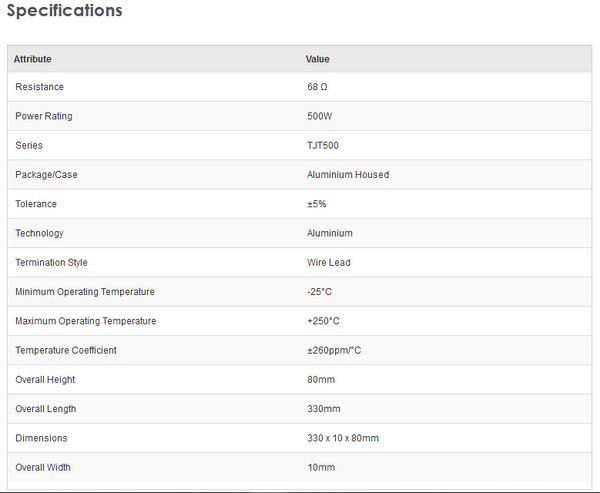Viewport: 600px width, 493px height.
Task: Select the 330 x 10 x 80mm dimensions value
Action: 343,438
